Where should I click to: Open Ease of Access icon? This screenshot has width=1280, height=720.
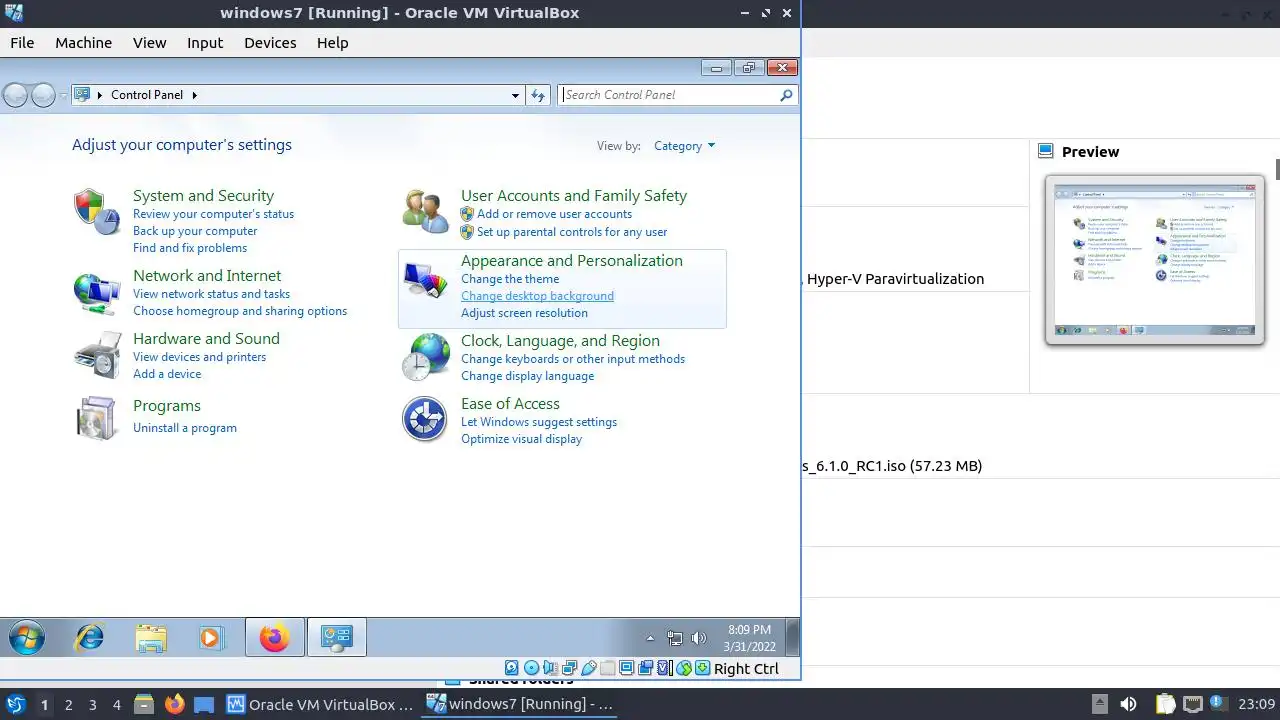click(x=425, y=418)
